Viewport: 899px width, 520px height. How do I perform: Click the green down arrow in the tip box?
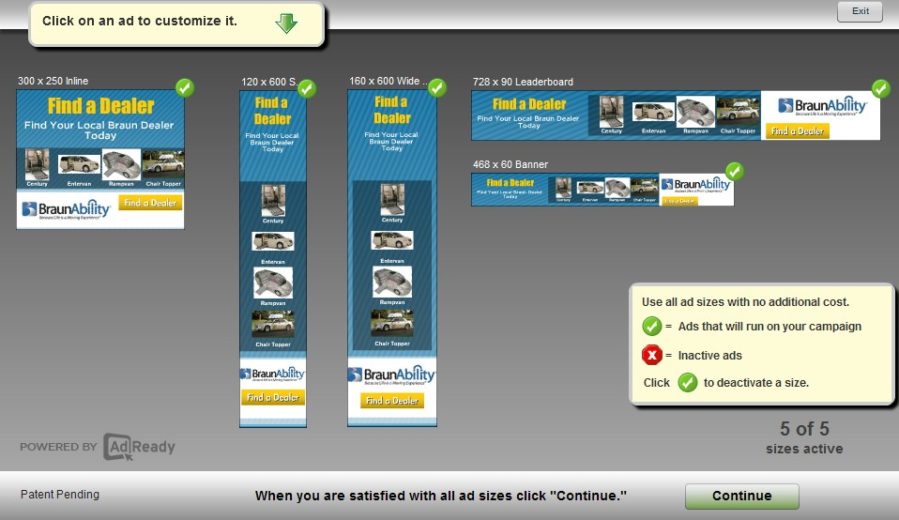click(x=286, y=23)
